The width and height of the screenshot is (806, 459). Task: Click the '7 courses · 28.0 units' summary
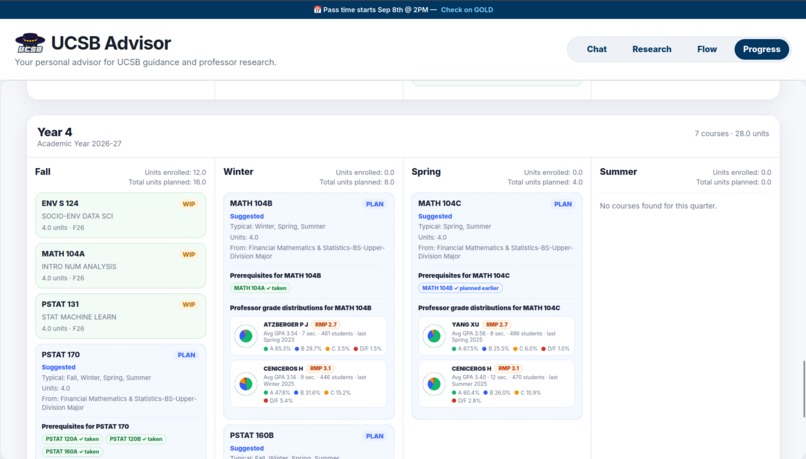(731, 134)
